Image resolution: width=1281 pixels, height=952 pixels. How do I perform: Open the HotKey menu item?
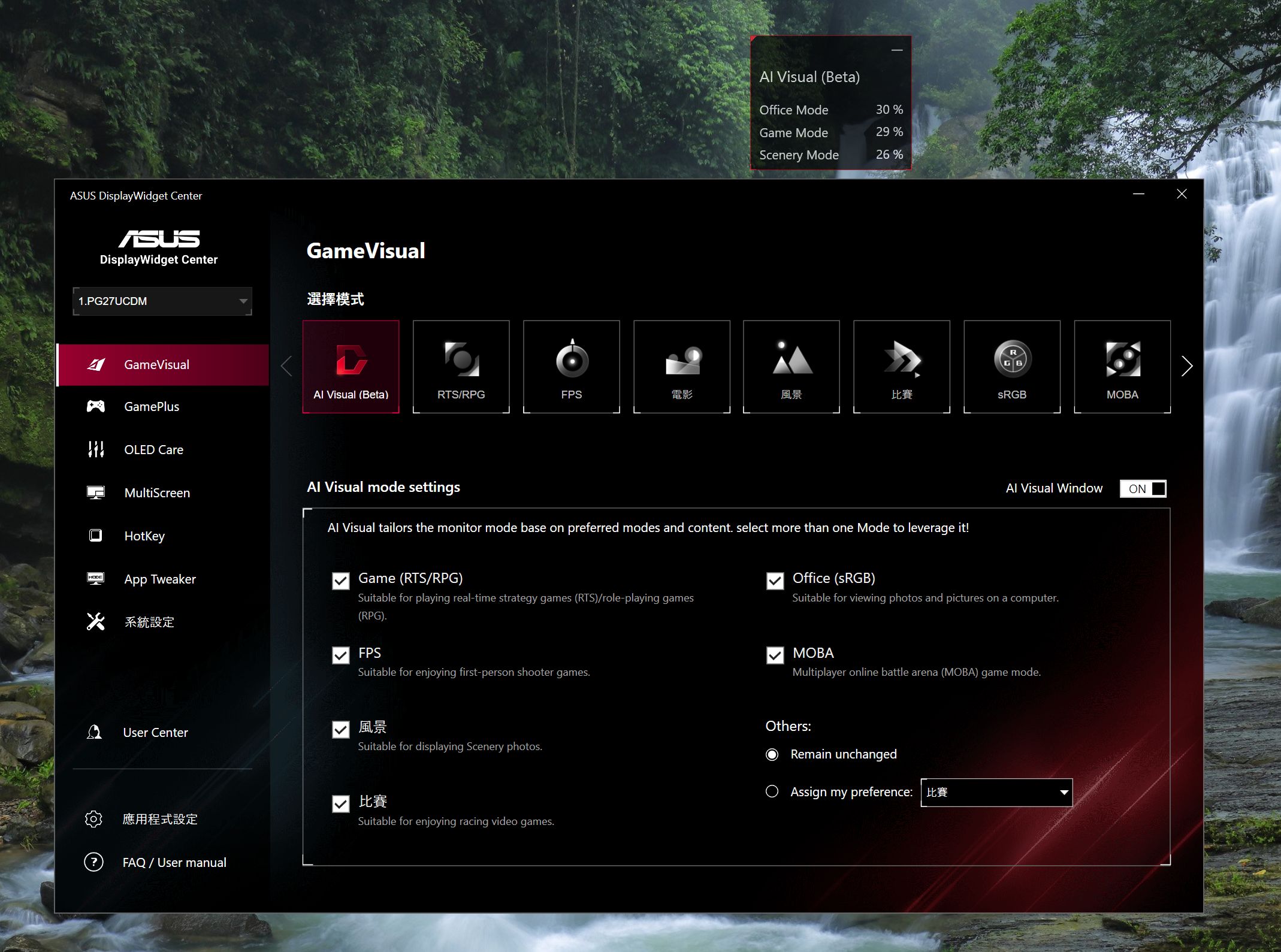pyautogui.click(x=163, y=536)
